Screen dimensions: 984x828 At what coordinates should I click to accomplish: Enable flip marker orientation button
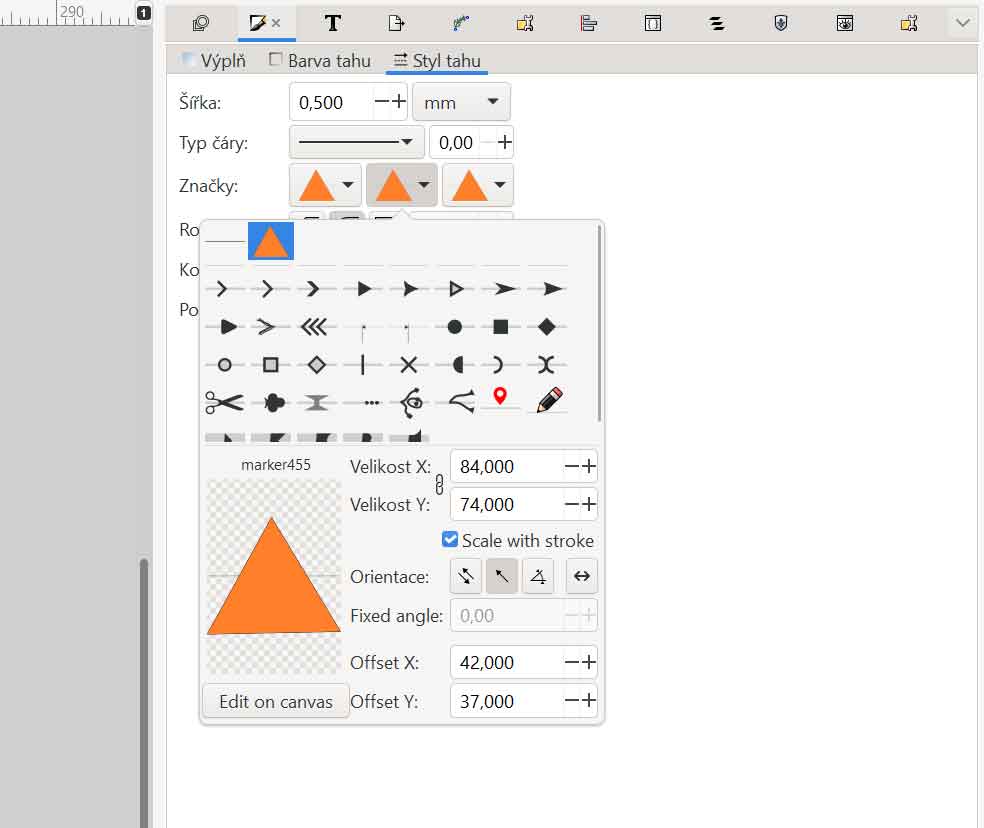click(x=582, y=577)
